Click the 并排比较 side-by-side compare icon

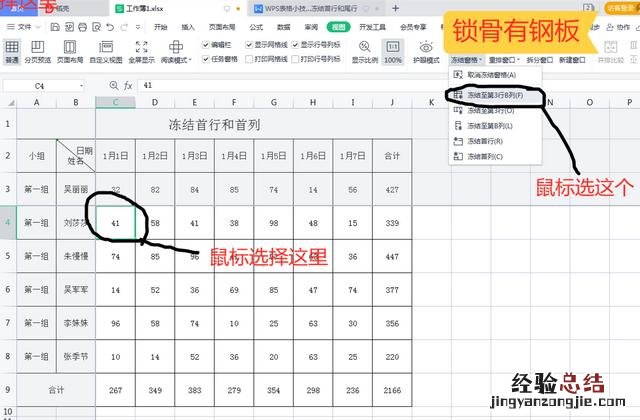pos(611,51)
